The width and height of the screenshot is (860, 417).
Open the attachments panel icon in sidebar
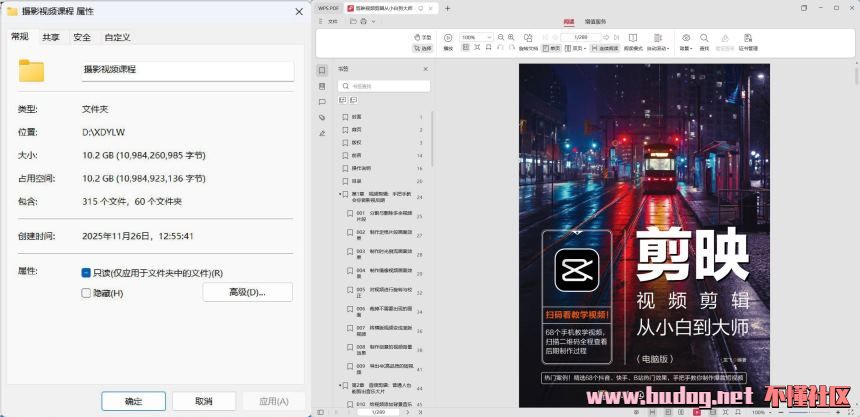point(322,117)
